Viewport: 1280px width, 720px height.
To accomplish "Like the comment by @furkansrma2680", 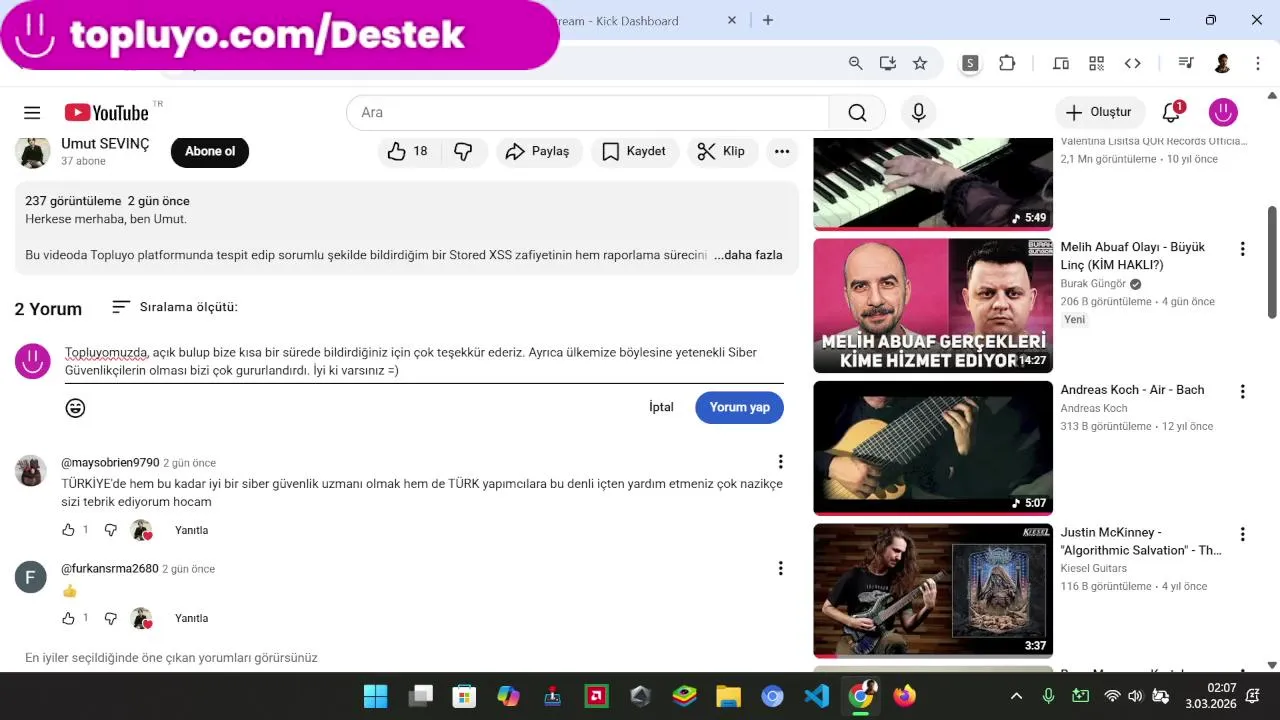I will tap(68, 618).
